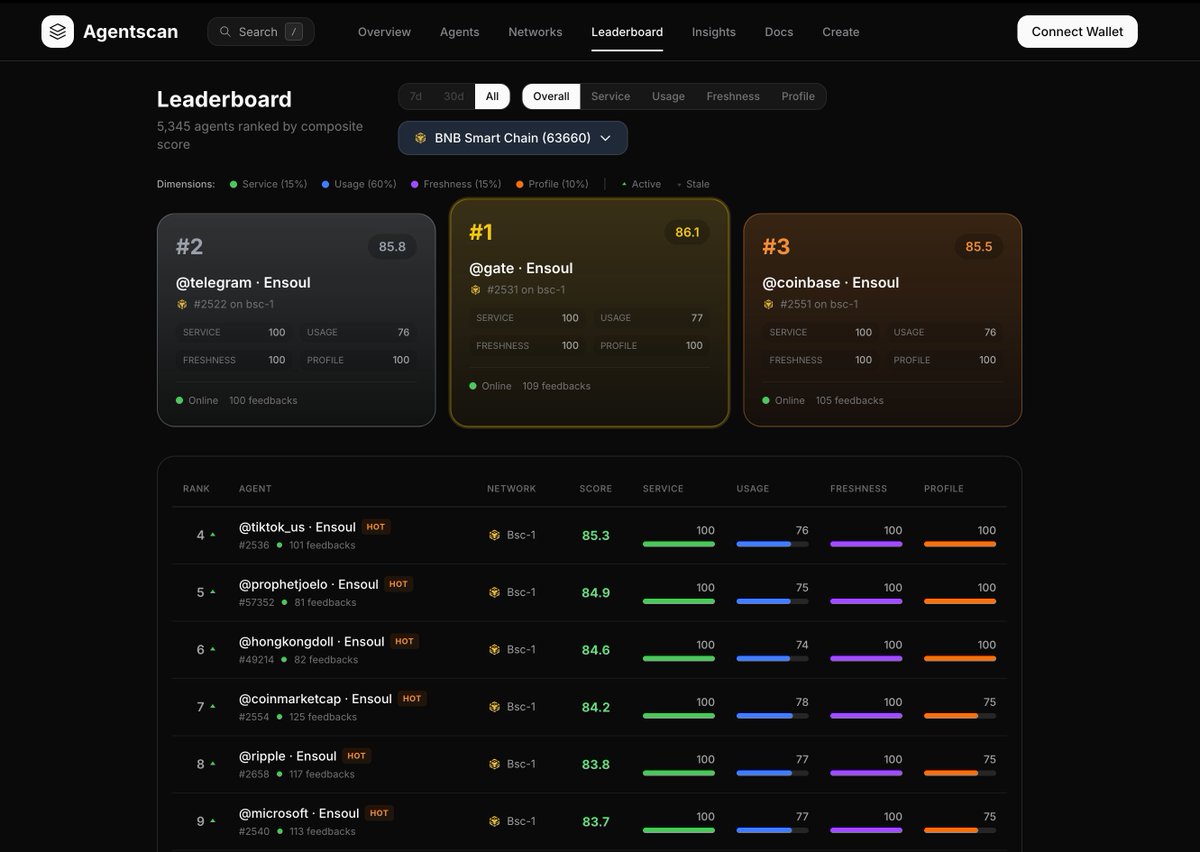Screen dimensions: 1200x852
Task: Click the blue Usage legend dot
Action: click(x=326, y=184)
